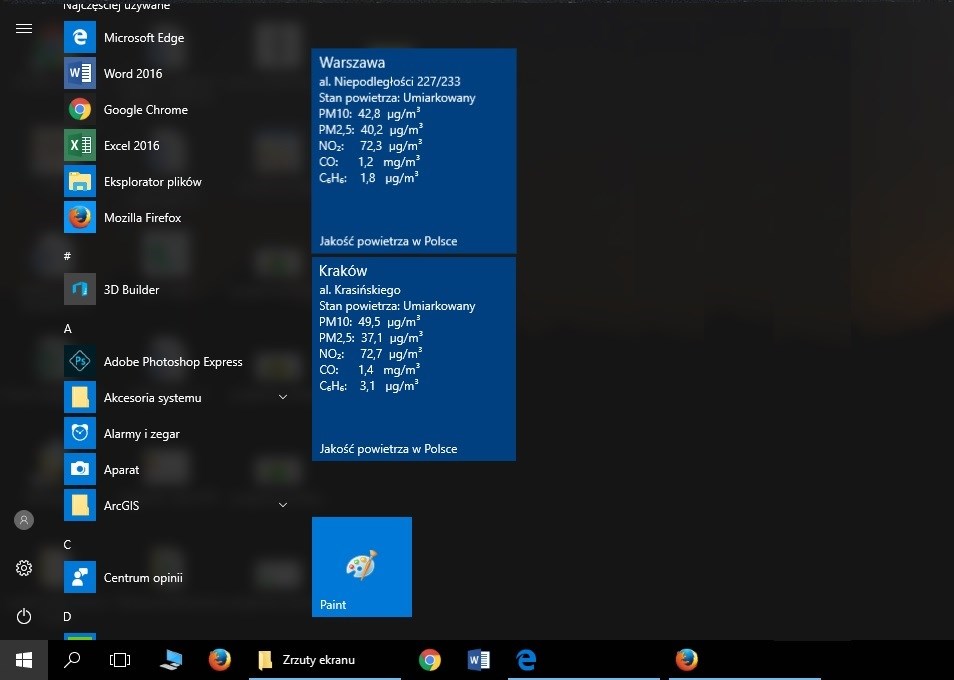The image size is (954, 680).
Task: Open taskbar search magnifier
Action: [x=72, y=660]
